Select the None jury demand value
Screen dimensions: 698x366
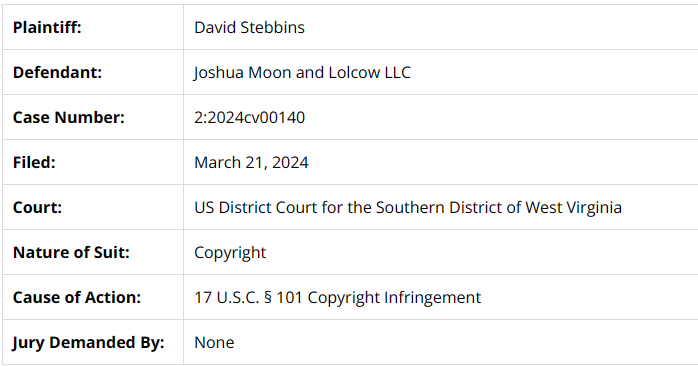pos(214,342)
